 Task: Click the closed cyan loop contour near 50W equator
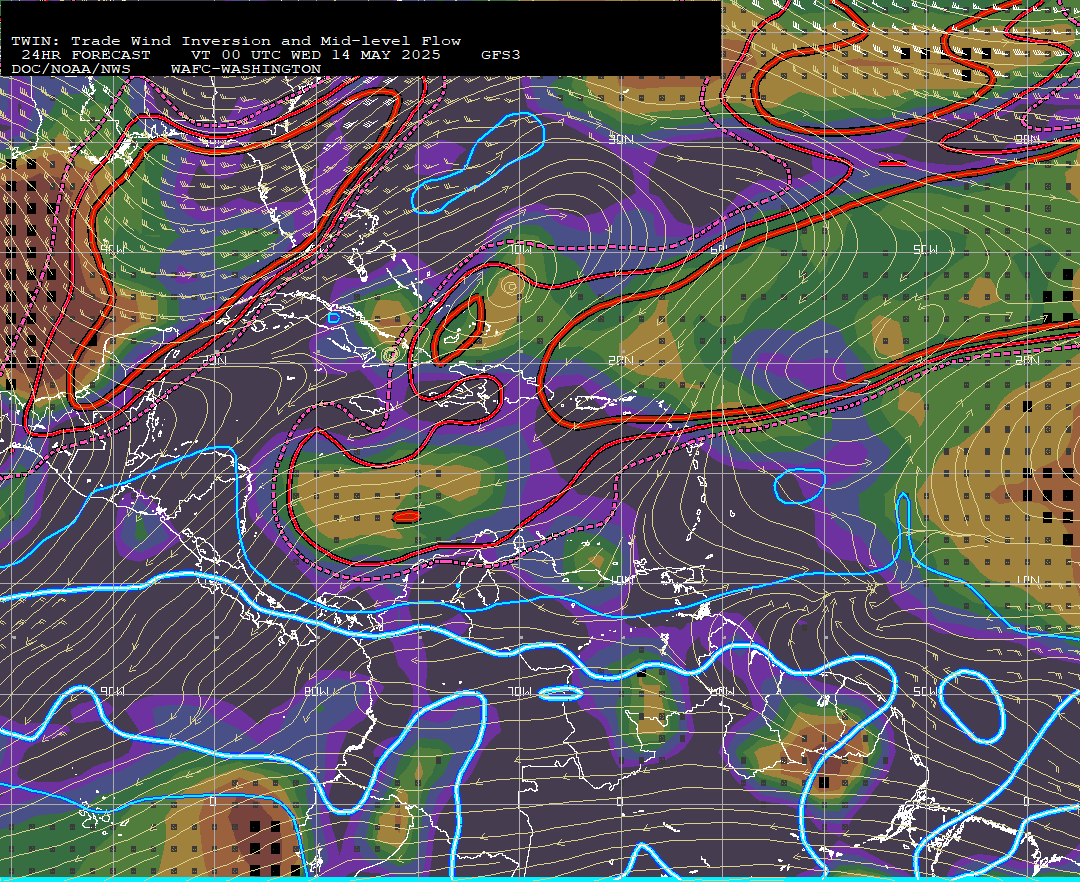[x=973, y=706]
